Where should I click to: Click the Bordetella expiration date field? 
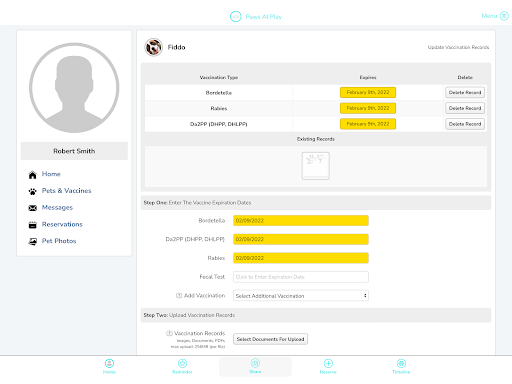301,221
